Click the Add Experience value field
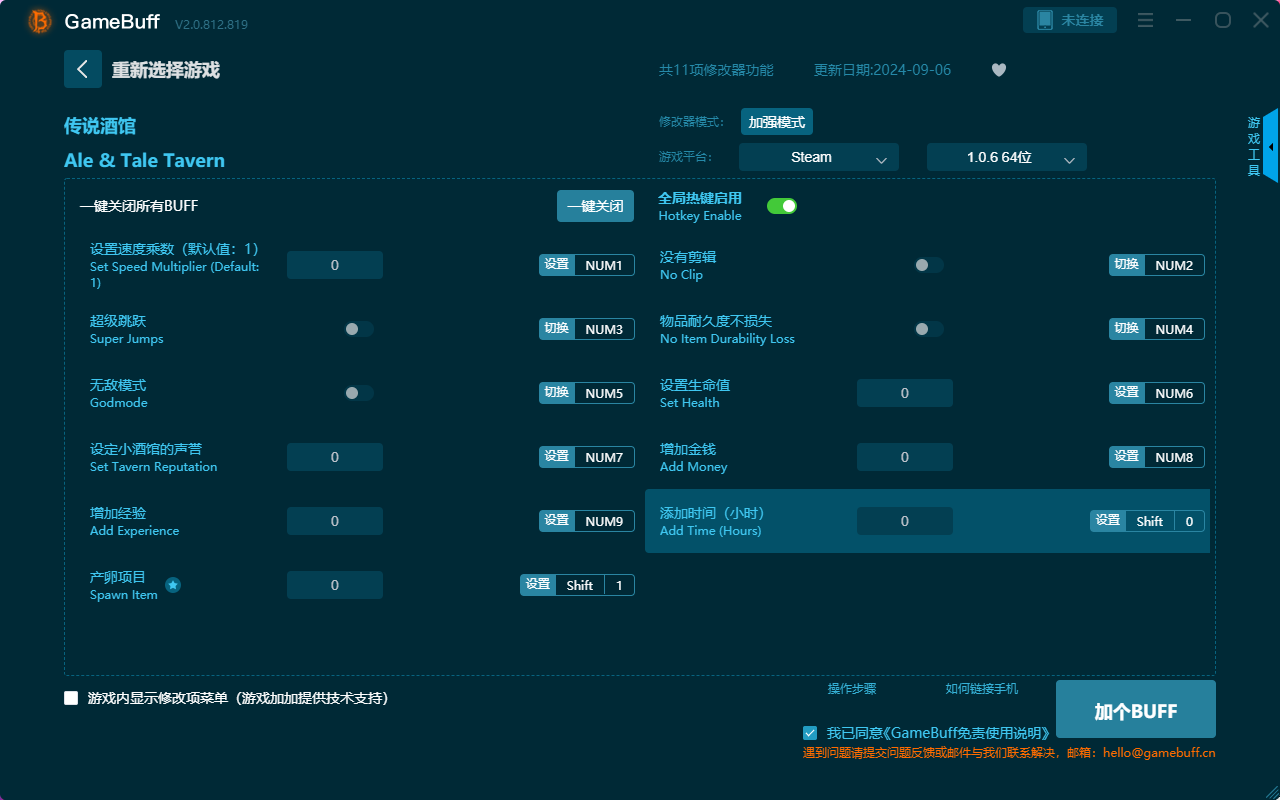1280x800 pixels. [335, 521]
